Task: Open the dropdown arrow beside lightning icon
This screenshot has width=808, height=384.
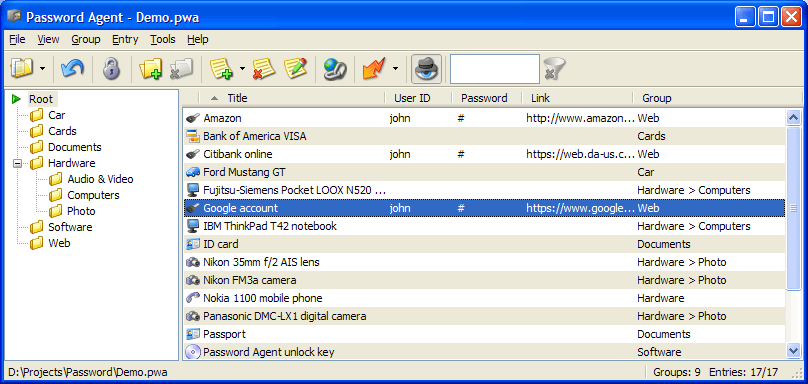Action: (x=395, y=68)
